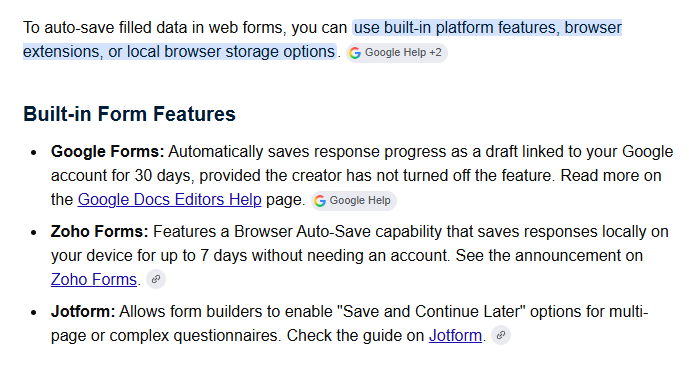Open the link icon chip after Zoho Forms

(x=156, y=279)
